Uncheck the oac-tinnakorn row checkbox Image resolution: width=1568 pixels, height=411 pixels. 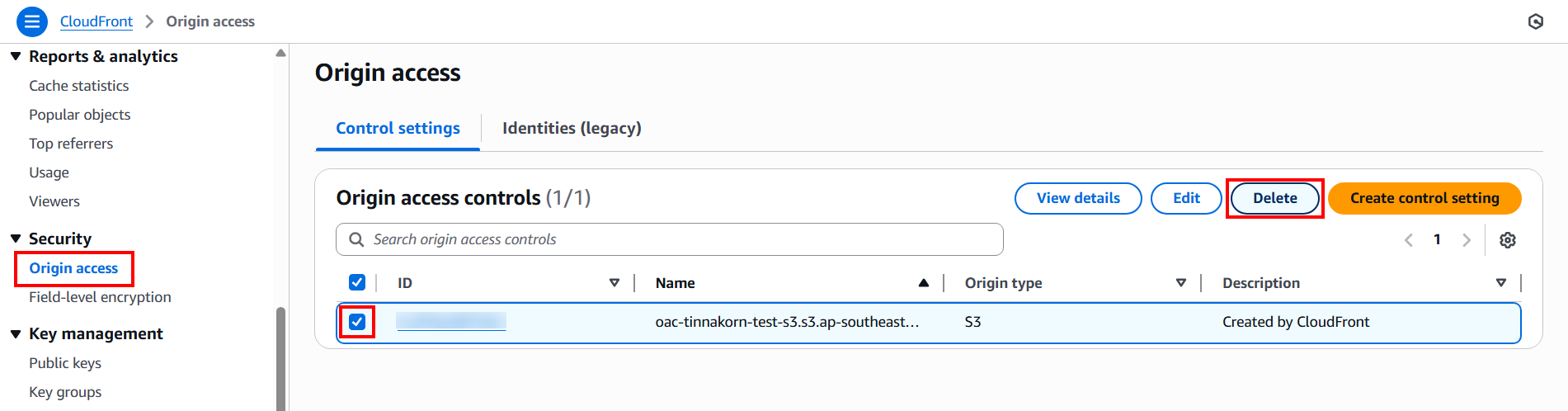click(357, 321)
